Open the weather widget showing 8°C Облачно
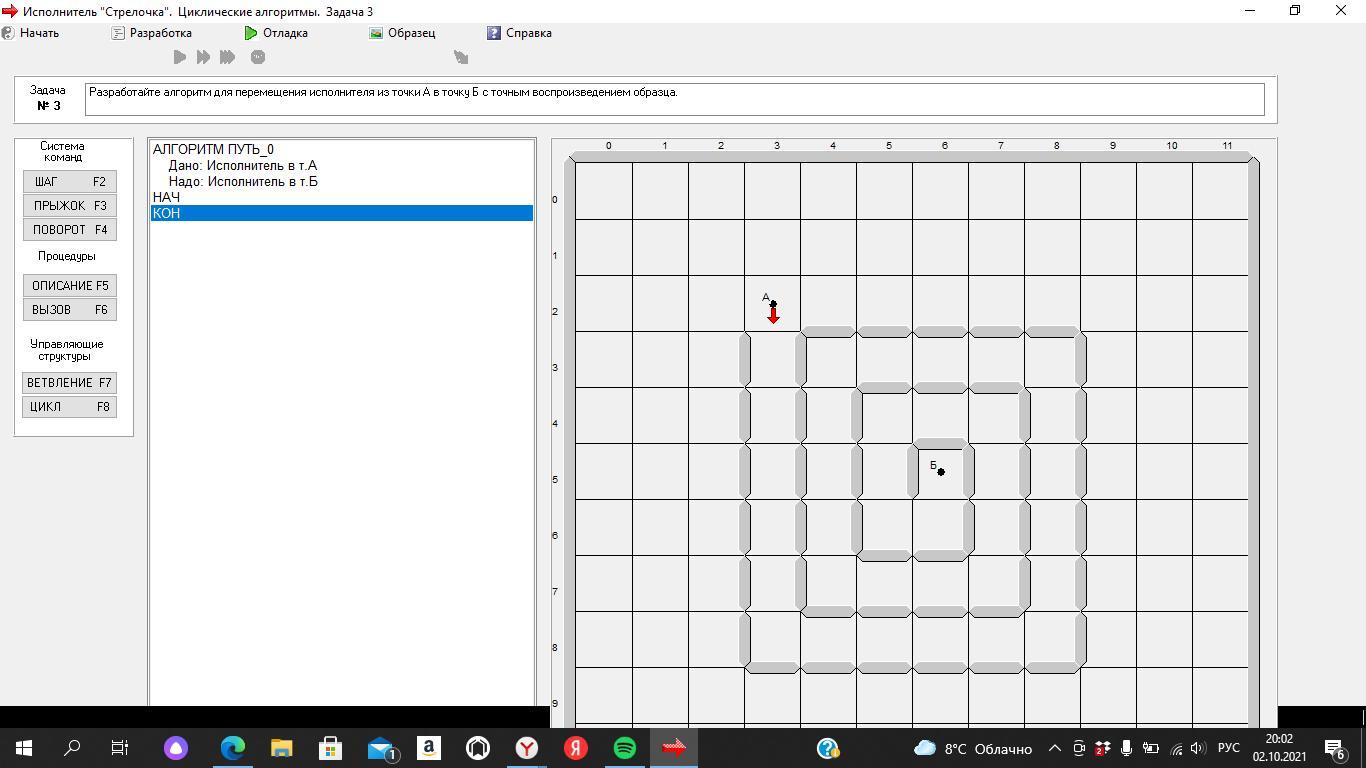This screenshot has height=768, width=1366. tap(973, 748)
